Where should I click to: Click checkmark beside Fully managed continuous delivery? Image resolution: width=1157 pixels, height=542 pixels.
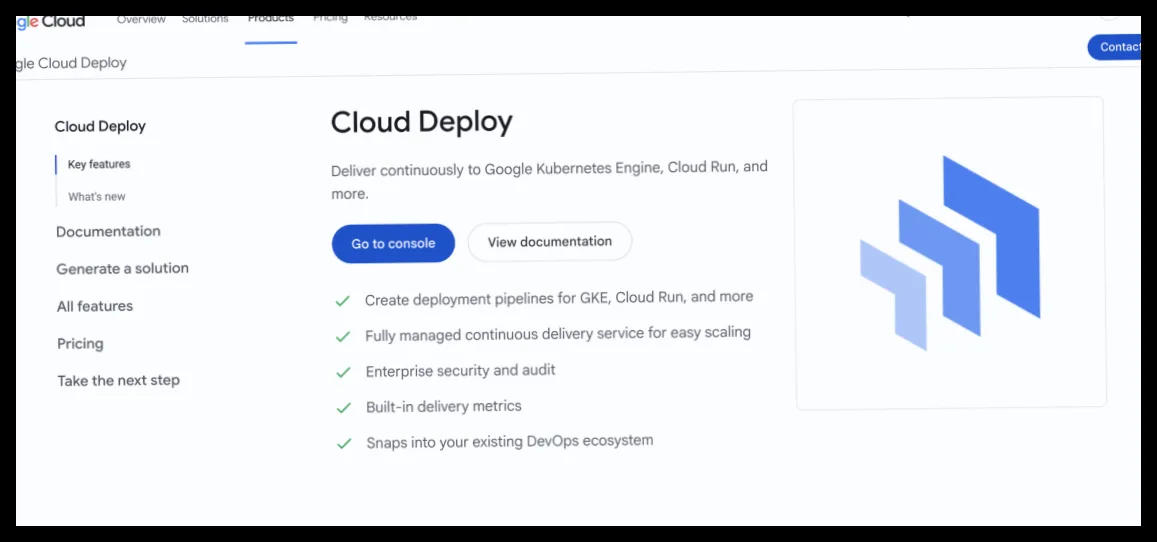[342, 336]
